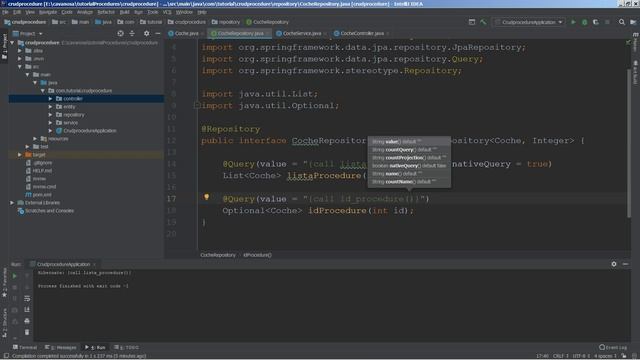
Task: Click the locate/scroll from source target icon
Action: [120, 33]
